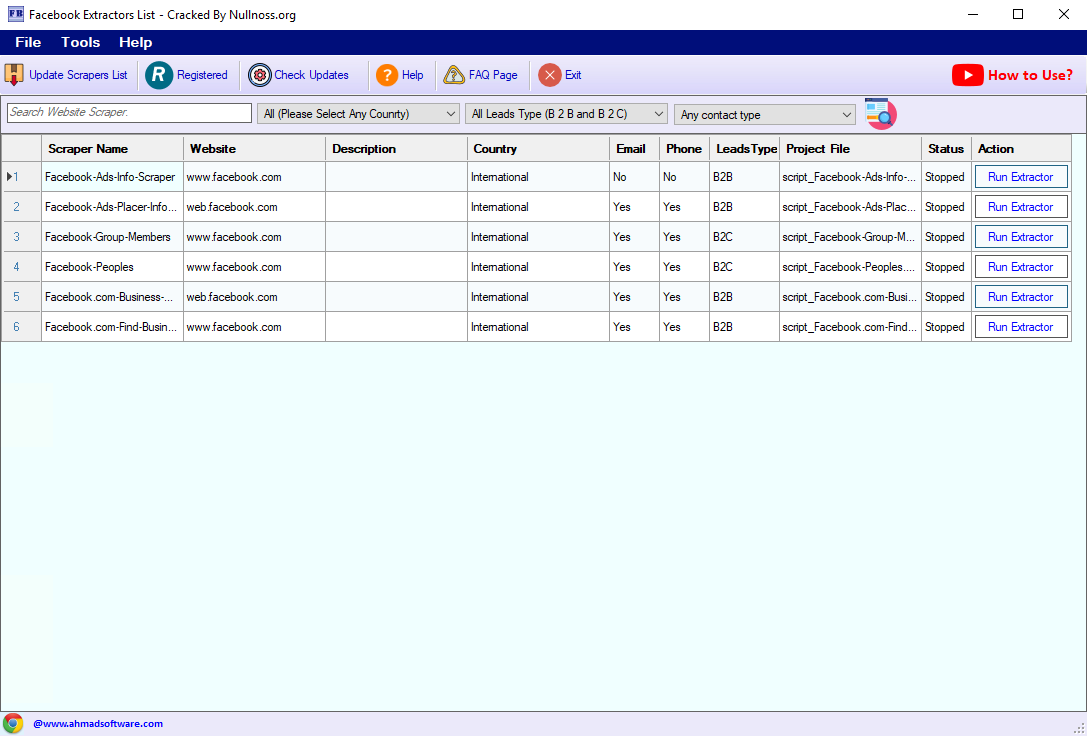Viewport: 1087px width, 736px height.
Task: Run Extractor for Facebook.com-Business row
Action: 1021,297
